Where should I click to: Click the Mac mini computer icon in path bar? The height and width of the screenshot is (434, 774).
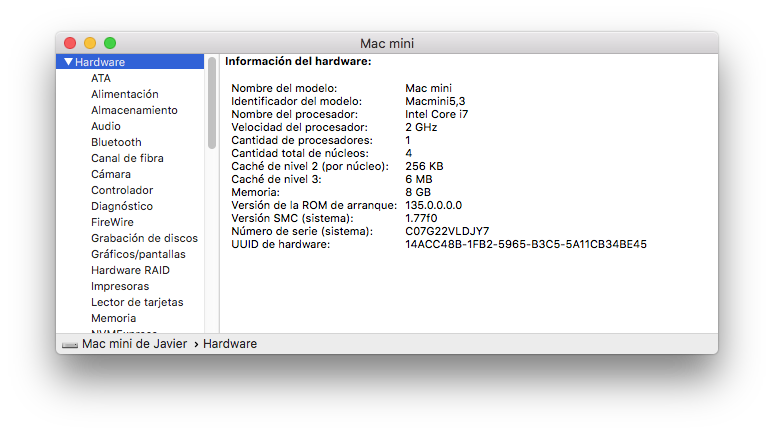[x=69, y=344]
